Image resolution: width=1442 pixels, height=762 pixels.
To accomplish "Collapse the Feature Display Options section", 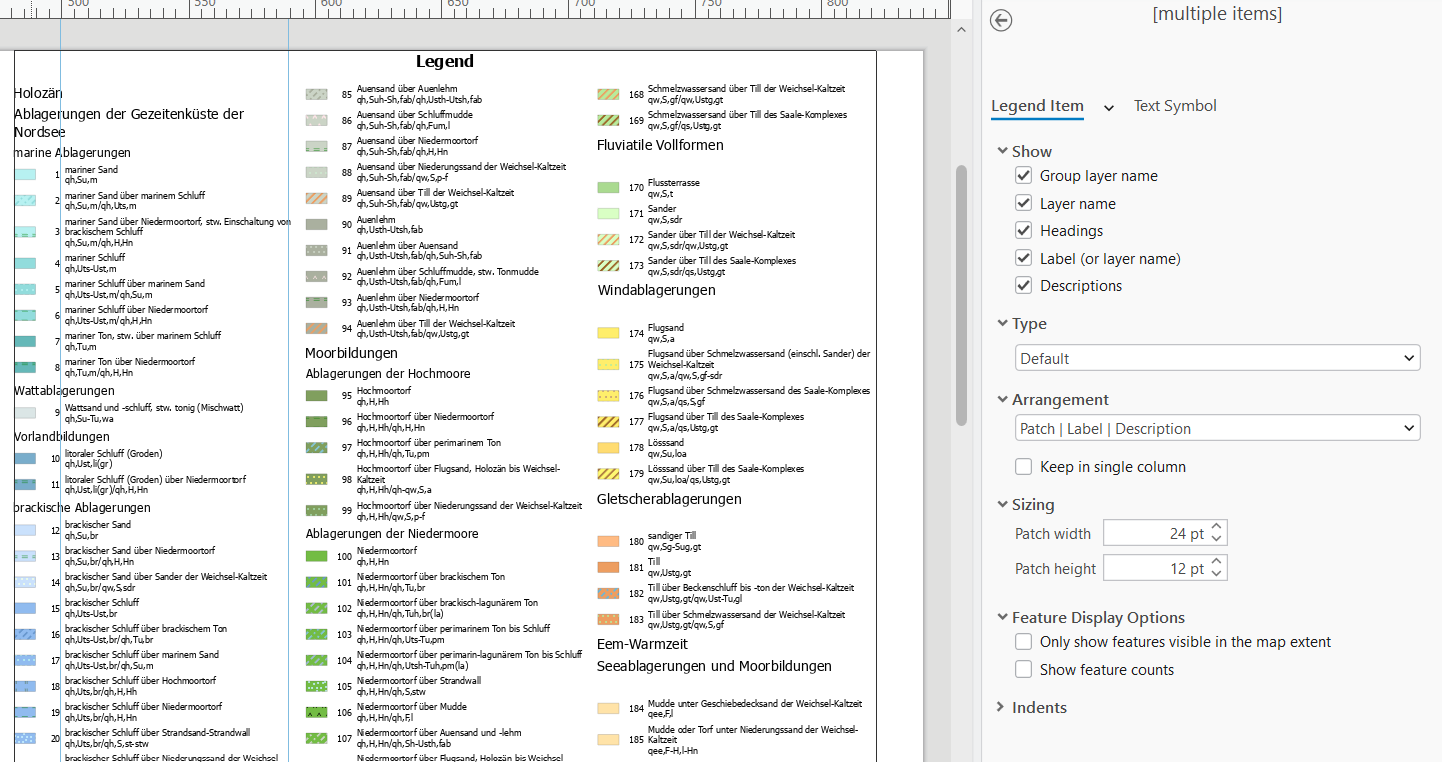I will (x=1002, y=617).
